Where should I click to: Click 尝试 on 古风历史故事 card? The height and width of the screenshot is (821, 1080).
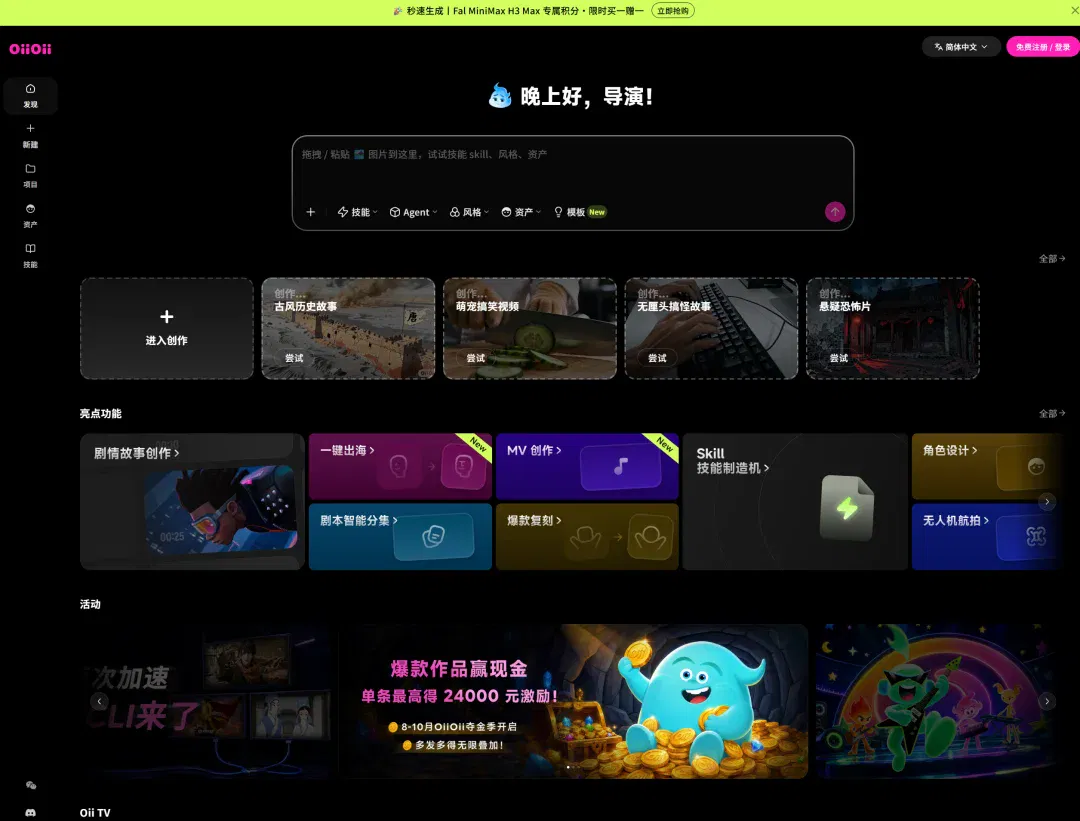tap(294, 358)
